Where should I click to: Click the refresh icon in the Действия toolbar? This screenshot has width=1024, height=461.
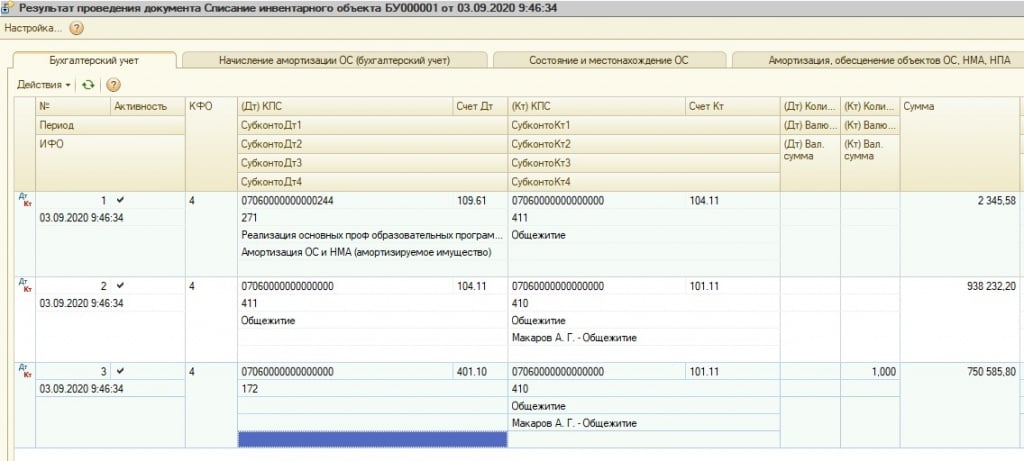coord(88,85)
